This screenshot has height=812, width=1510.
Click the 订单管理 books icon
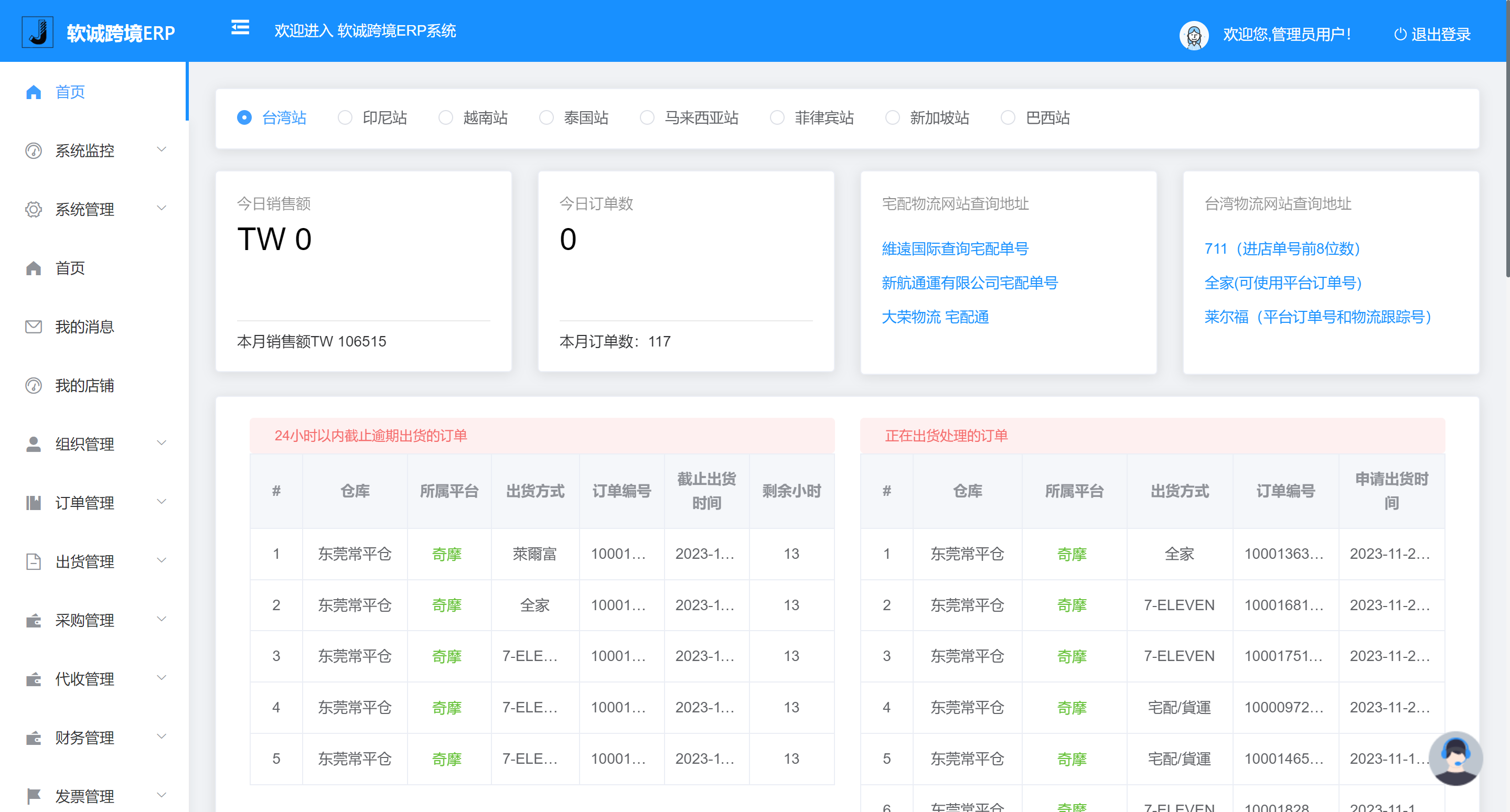click(34, 503)
